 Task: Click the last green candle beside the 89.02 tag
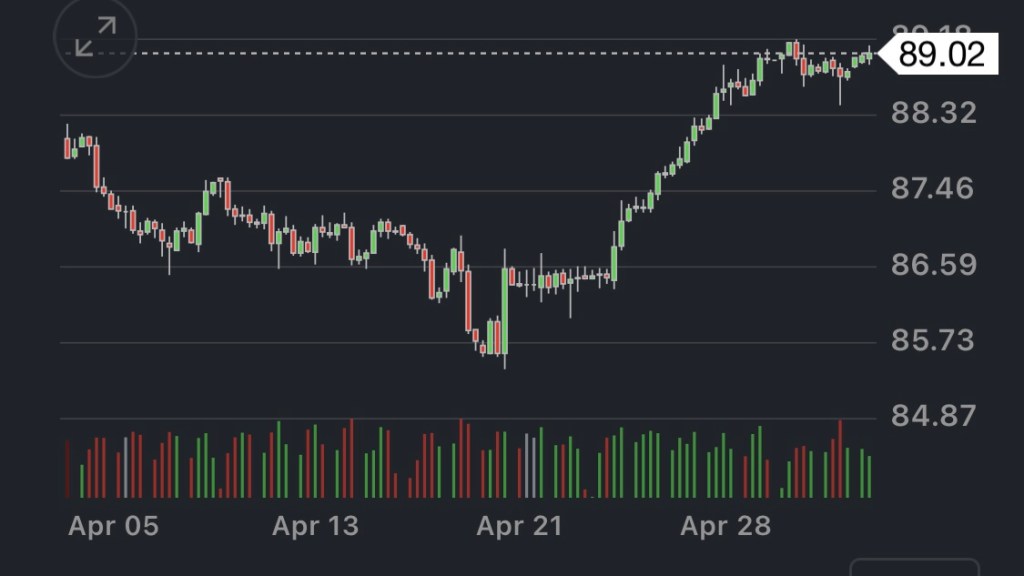(x=869, y=56)
